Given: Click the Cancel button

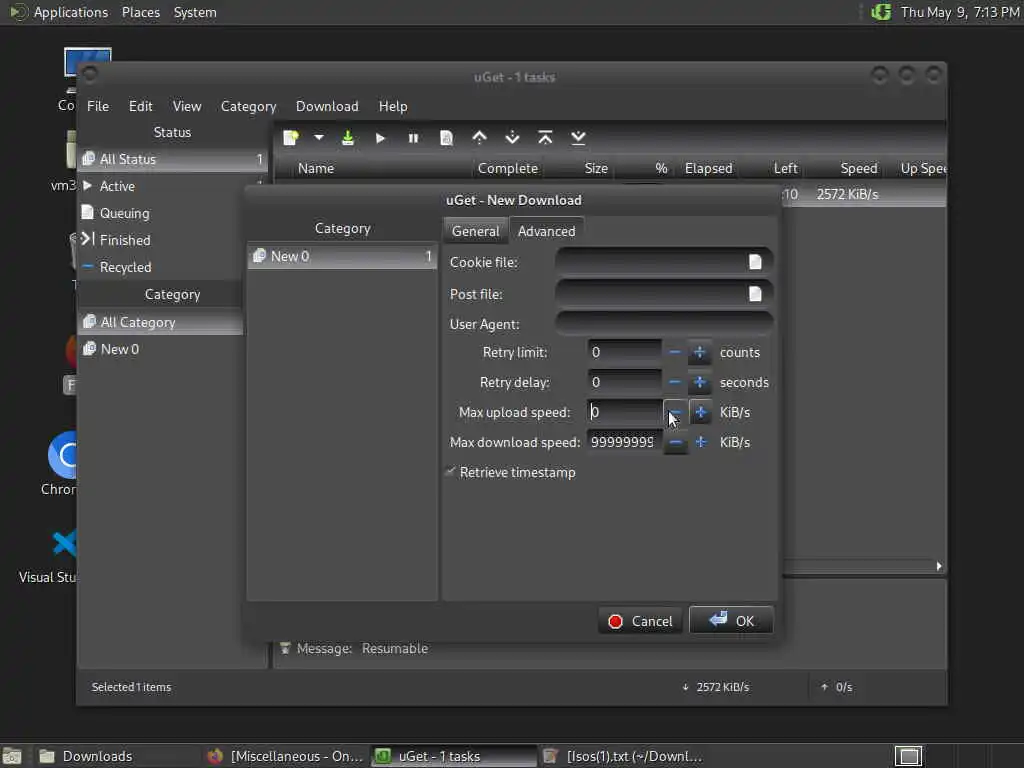Looking at the screenshot, I should [x=640, y=621].
